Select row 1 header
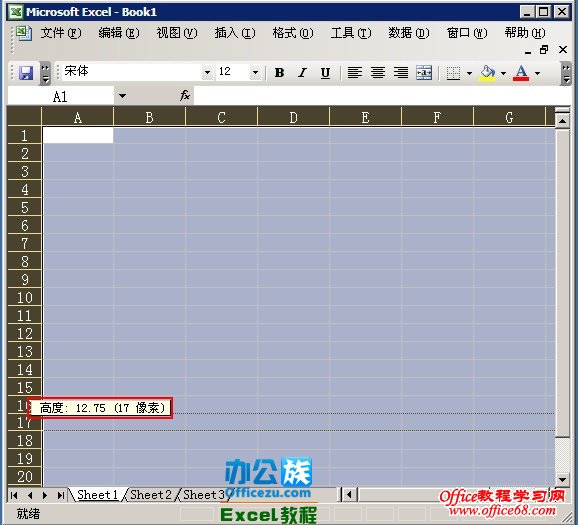Viewport: 578px width, 525px height. (24, 136)
